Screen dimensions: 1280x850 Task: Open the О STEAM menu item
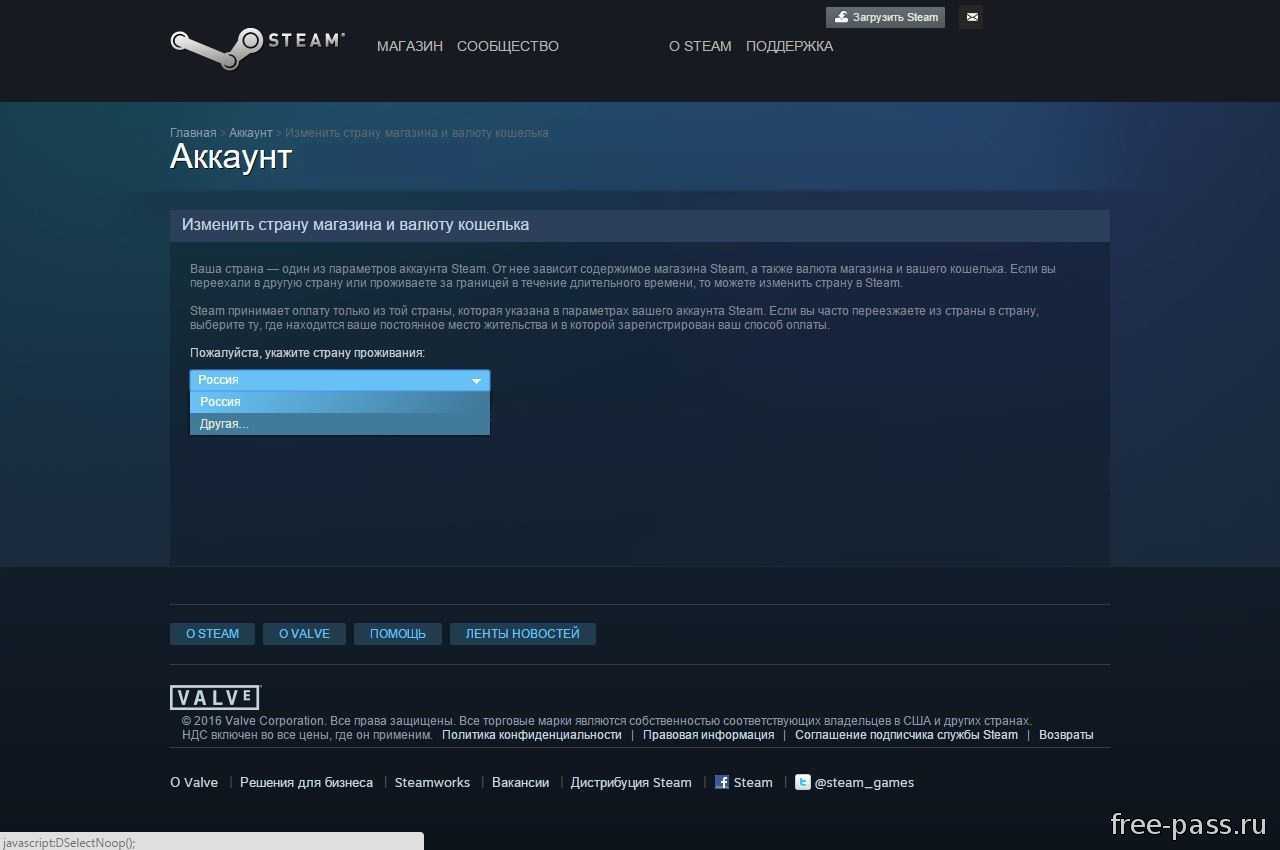click(700, 46)
